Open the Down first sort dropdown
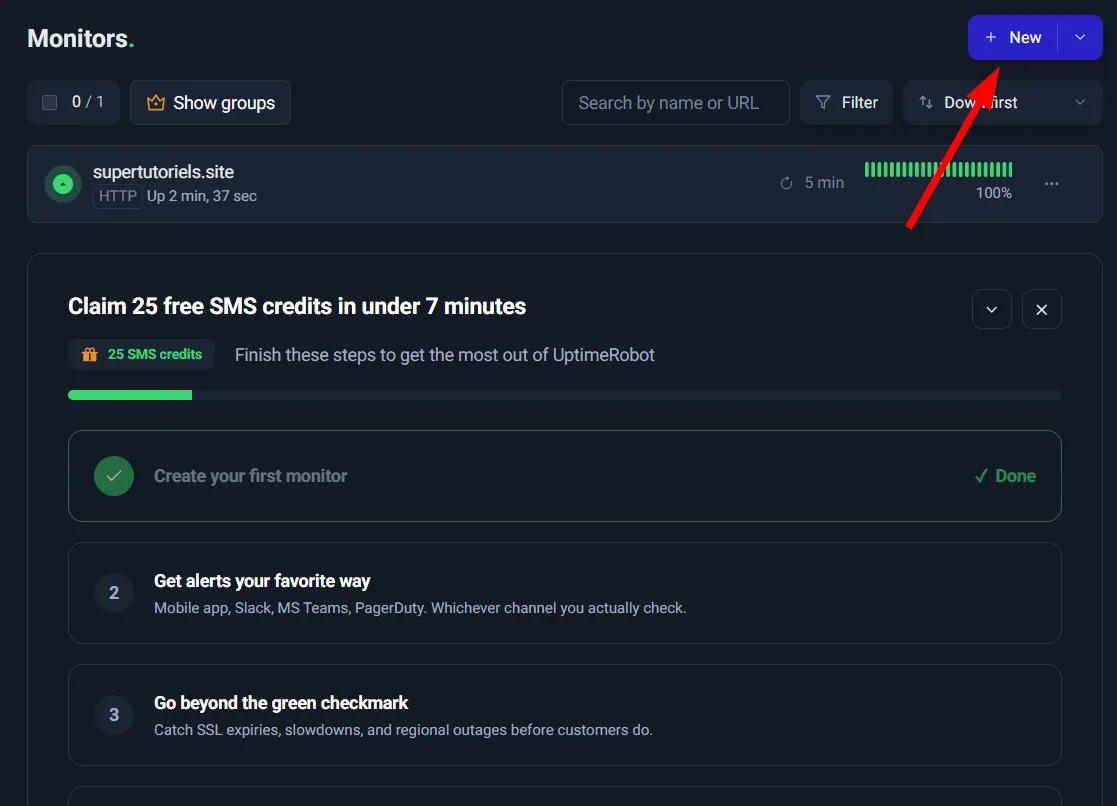Image resolution: width=1117 pixels, height=806 pixels. click(1002, 103)
